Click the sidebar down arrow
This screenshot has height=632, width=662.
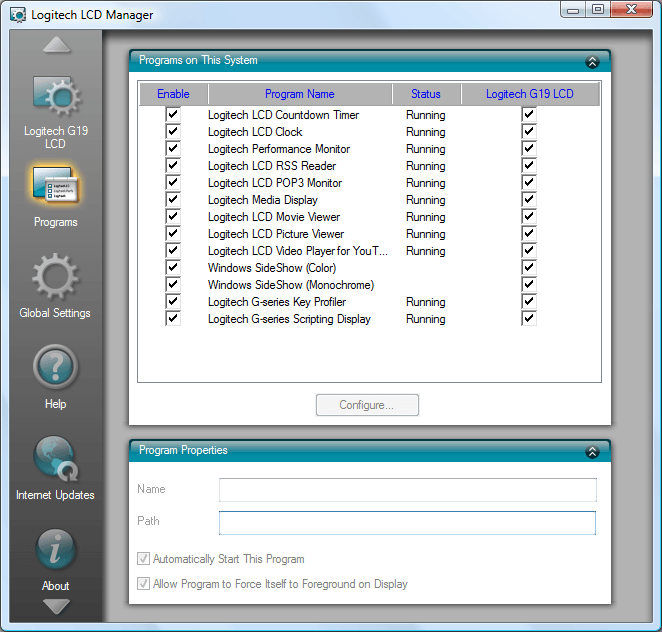point(56,607)
